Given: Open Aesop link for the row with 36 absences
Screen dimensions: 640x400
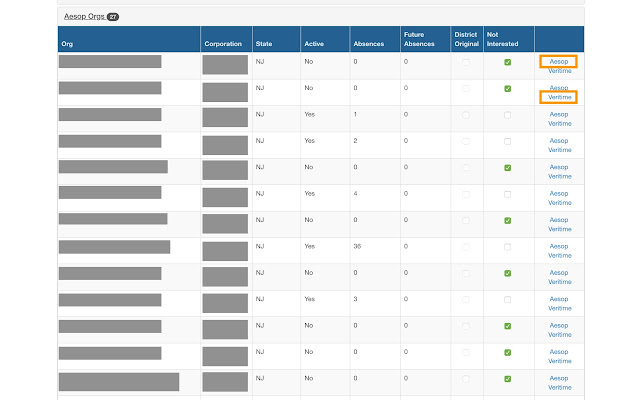Looking at the screenshot, I should coord(559,246).
